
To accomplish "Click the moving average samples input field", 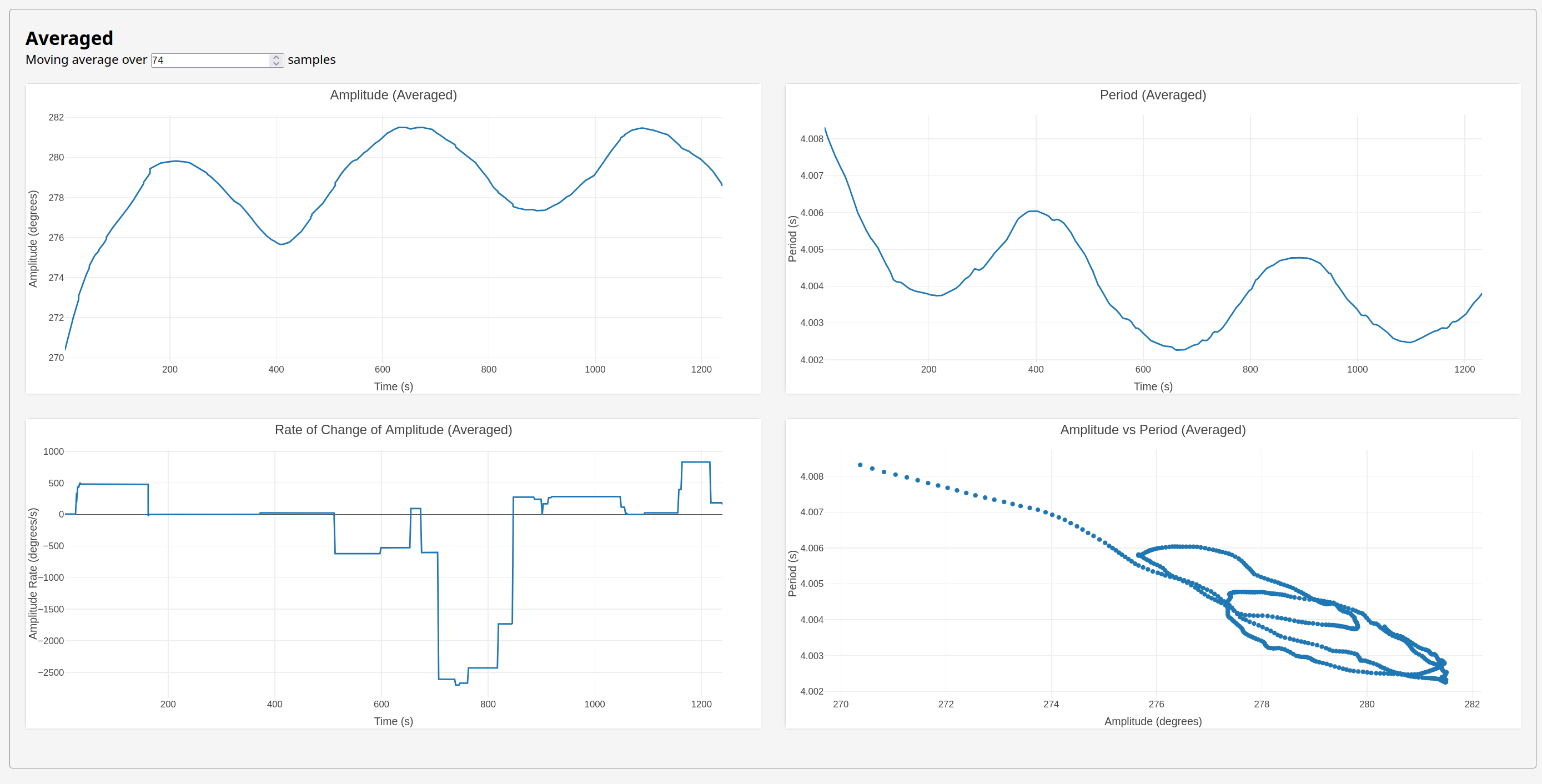I will coord(217,61).
